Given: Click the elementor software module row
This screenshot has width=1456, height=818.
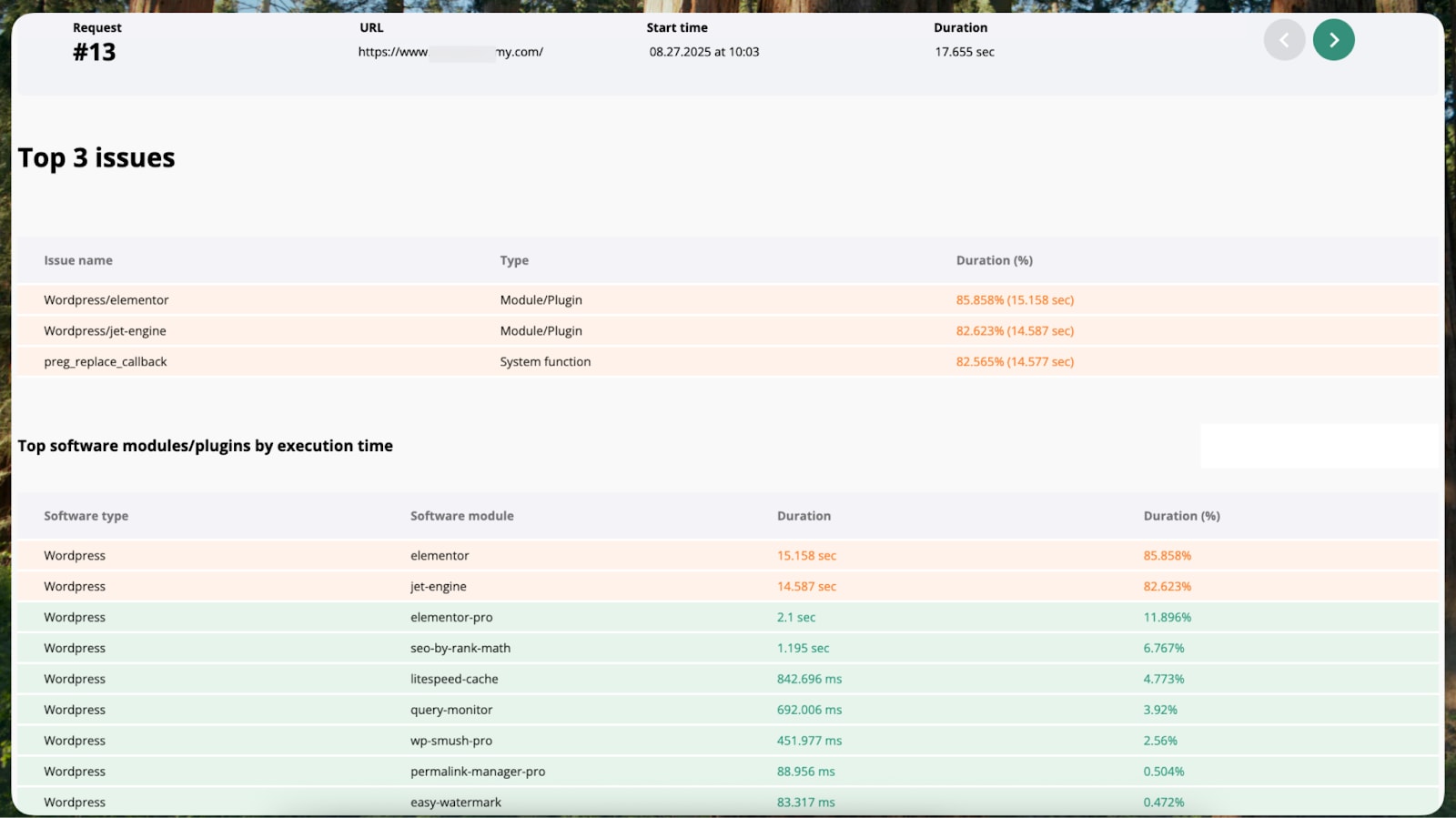Looking at the screenshot, I should pyautogui.click(x=440, y=556).
